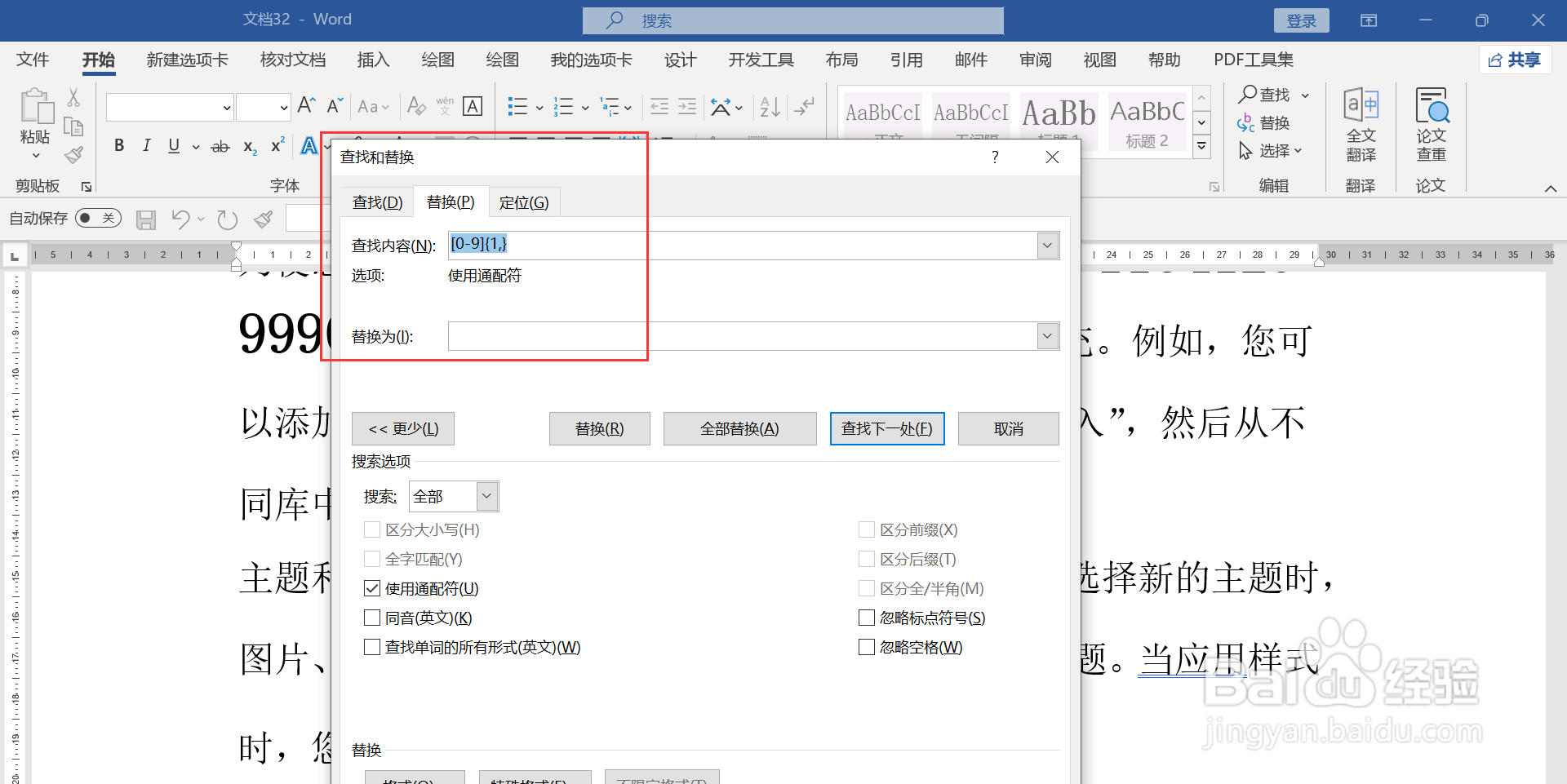This screenshot has height=784, width=1567.
Task: Open the font size dropdown
Action: tap(284, 107)
